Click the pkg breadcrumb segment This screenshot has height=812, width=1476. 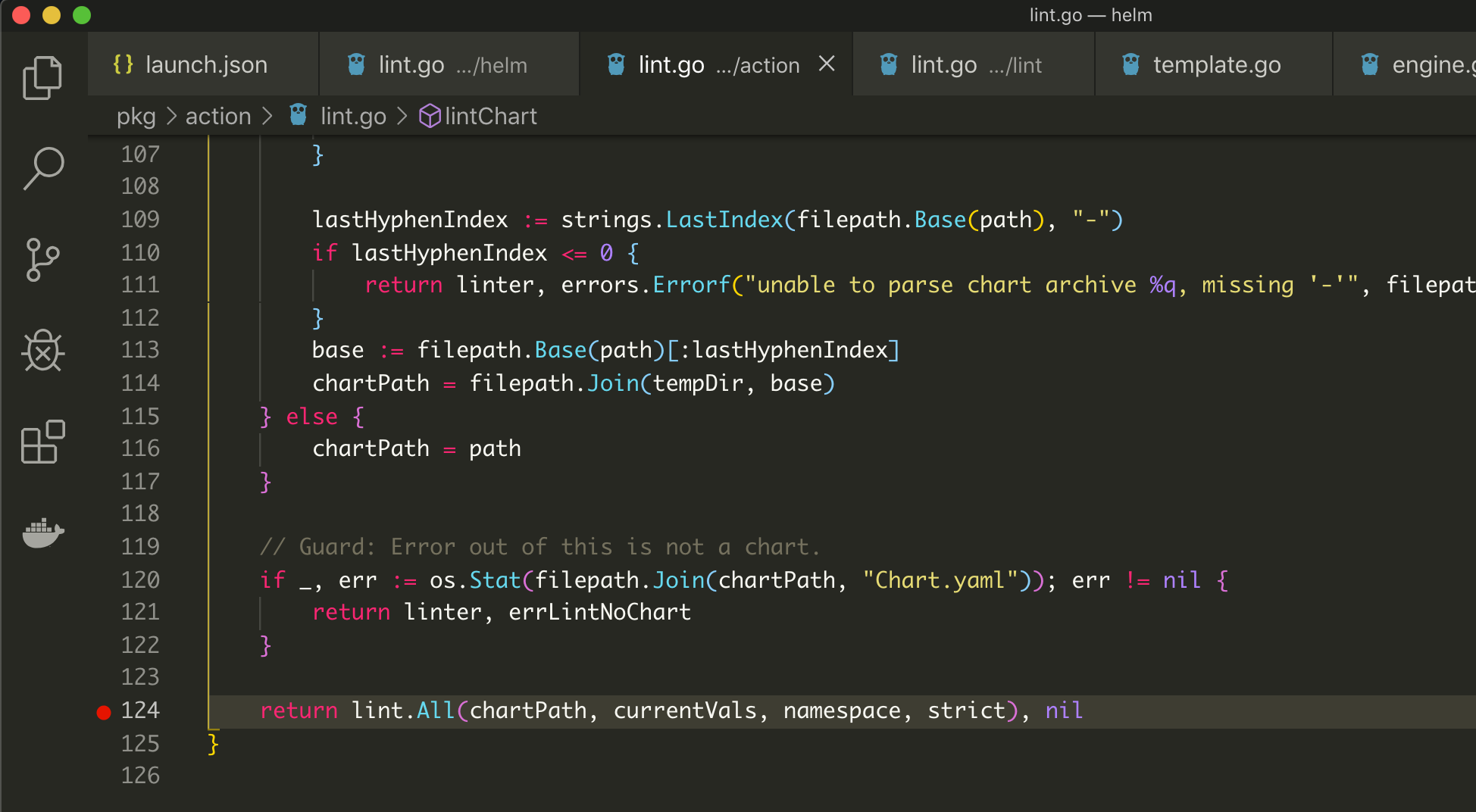[136, 116]
